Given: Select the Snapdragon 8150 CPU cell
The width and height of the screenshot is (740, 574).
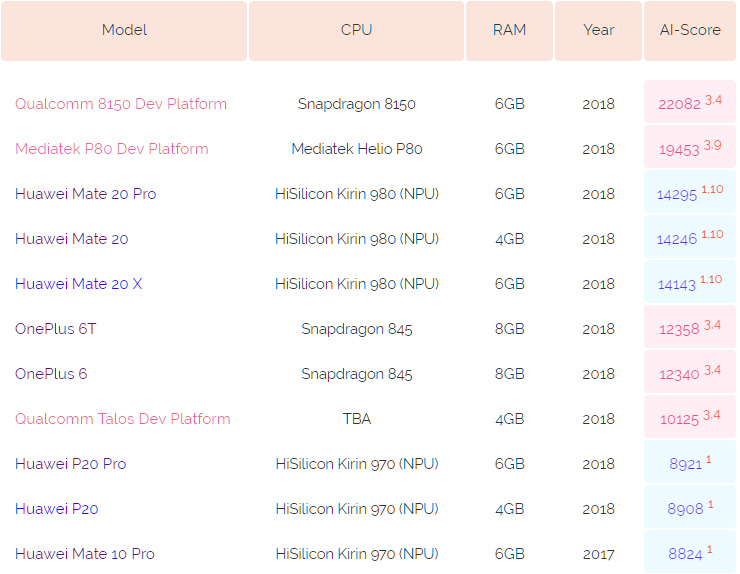Looking at the screenshot, I should (x=356, y=104).
